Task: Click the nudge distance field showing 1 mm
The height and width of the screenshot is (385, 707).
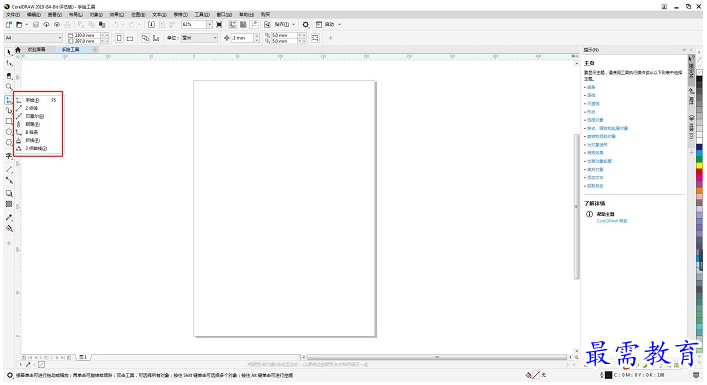Action: click(x=243, y=38)
